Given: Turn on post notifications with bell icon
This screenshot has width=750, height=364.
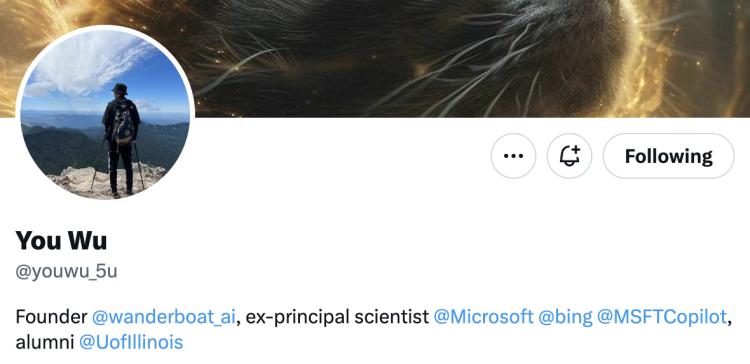Looking at the screenshot, I should [569, 156].
